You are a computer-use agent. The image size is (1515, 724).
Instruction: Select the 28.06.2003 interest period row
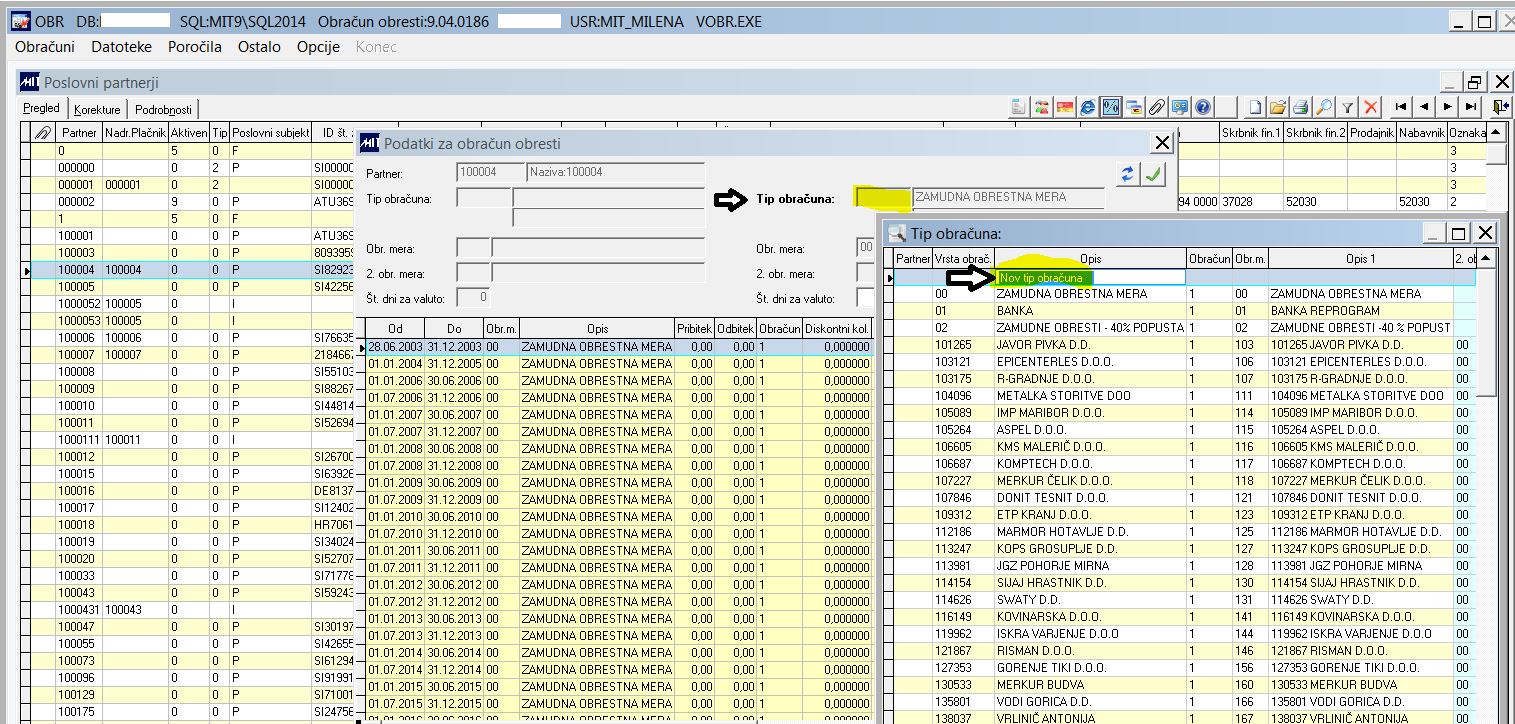pyautogui.click(x=617, y=346)
